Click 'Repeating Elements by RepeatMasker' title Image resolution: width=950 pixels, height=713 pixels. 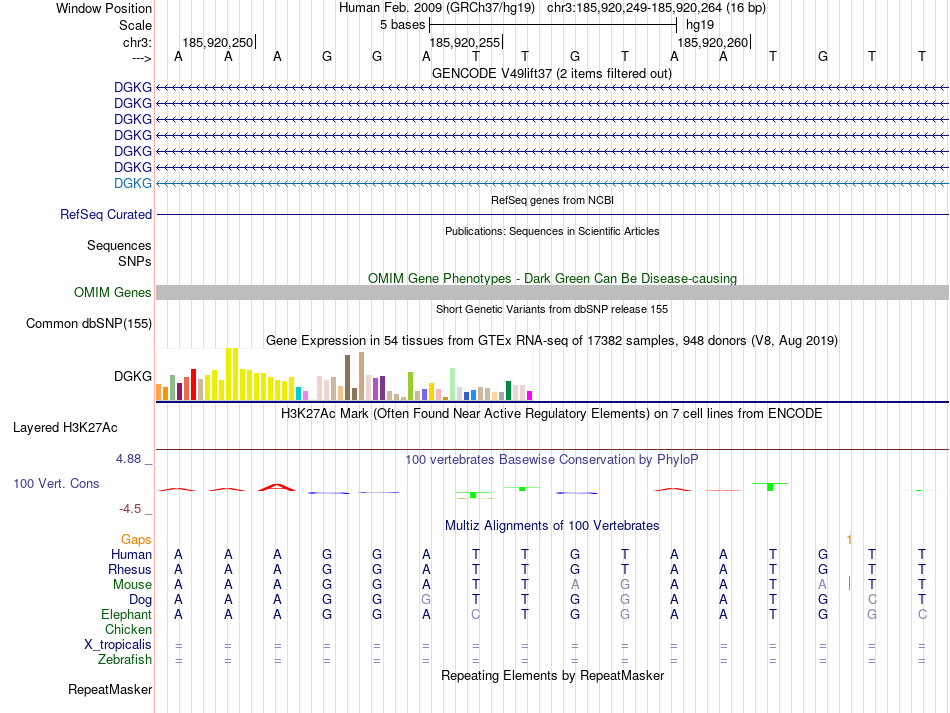[553, 675]
